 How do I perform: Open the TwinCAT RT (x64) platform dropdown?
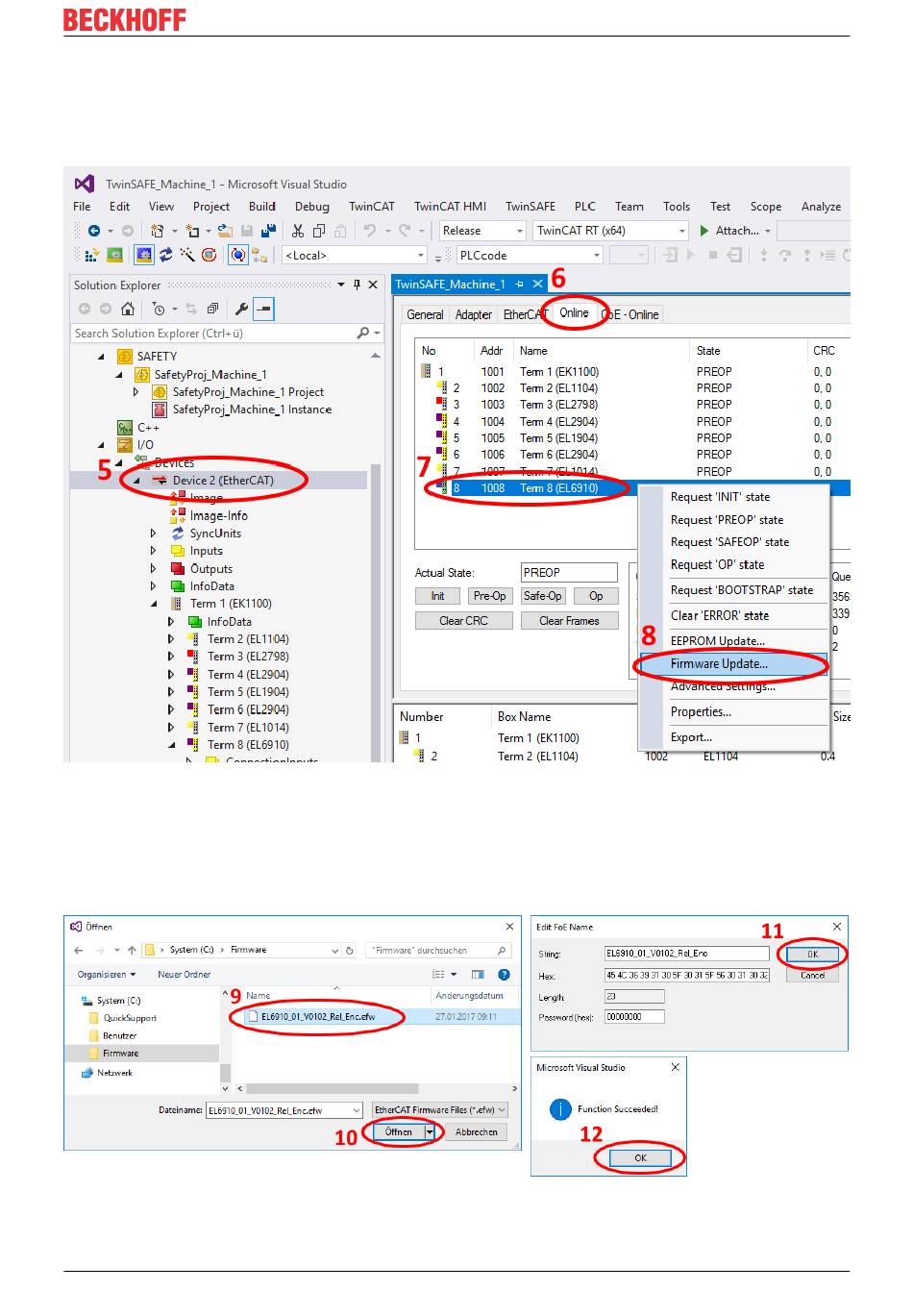682,231
